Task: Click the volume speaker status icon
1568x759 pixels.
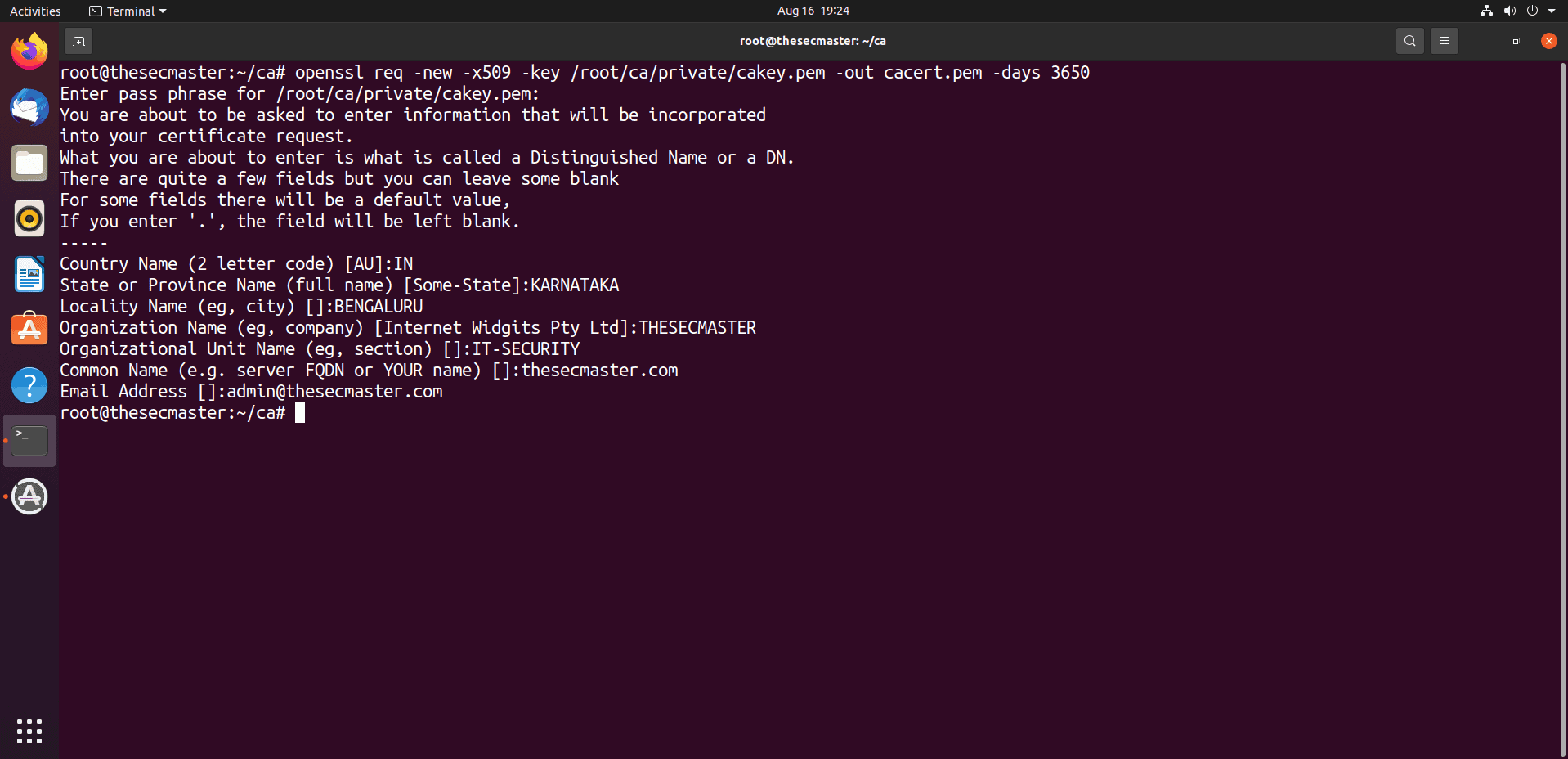Action: click(1509, 11)
